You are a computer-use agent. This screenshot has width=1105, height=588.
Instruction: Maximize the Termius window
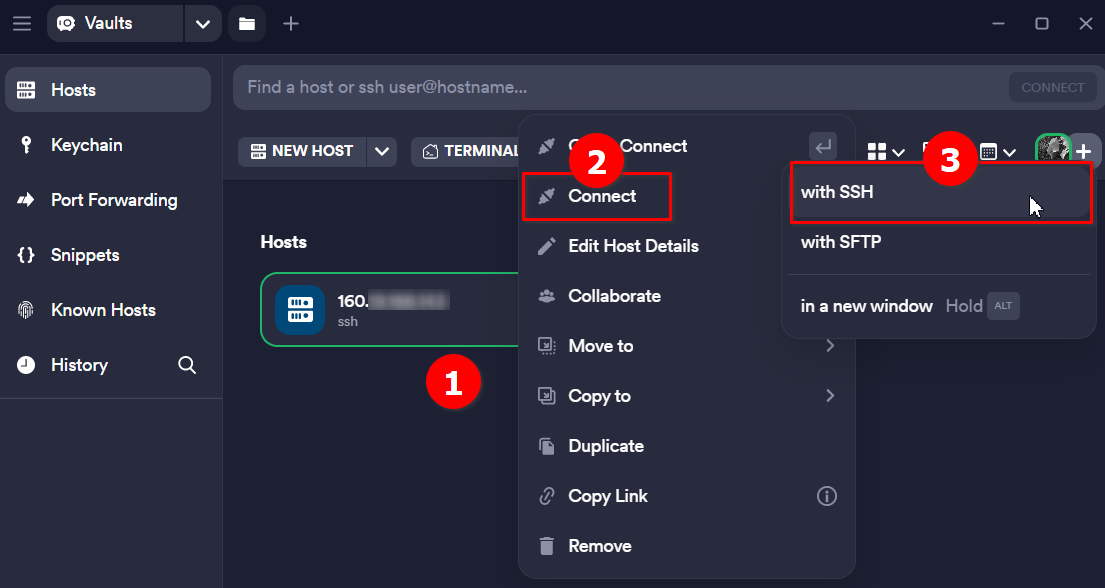tap(1042, 23)
